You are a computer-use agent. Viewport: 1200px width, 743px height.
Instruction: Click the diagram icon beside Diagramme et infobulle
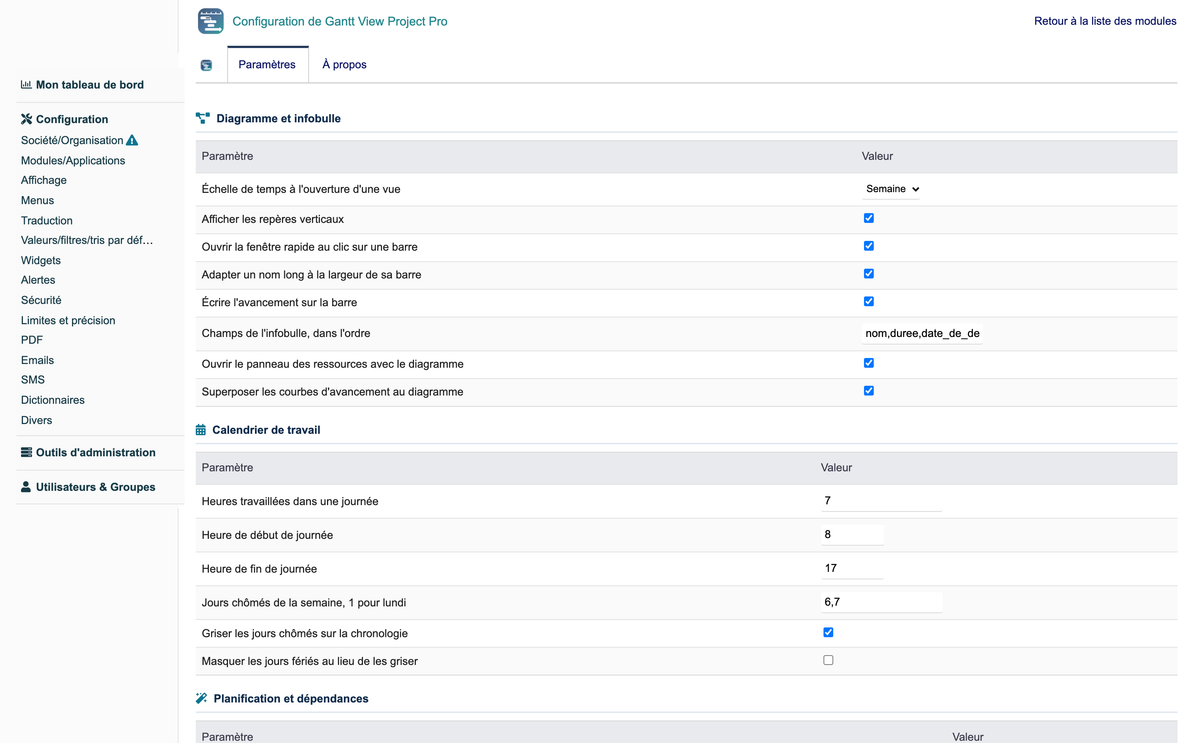coord(203,118)
